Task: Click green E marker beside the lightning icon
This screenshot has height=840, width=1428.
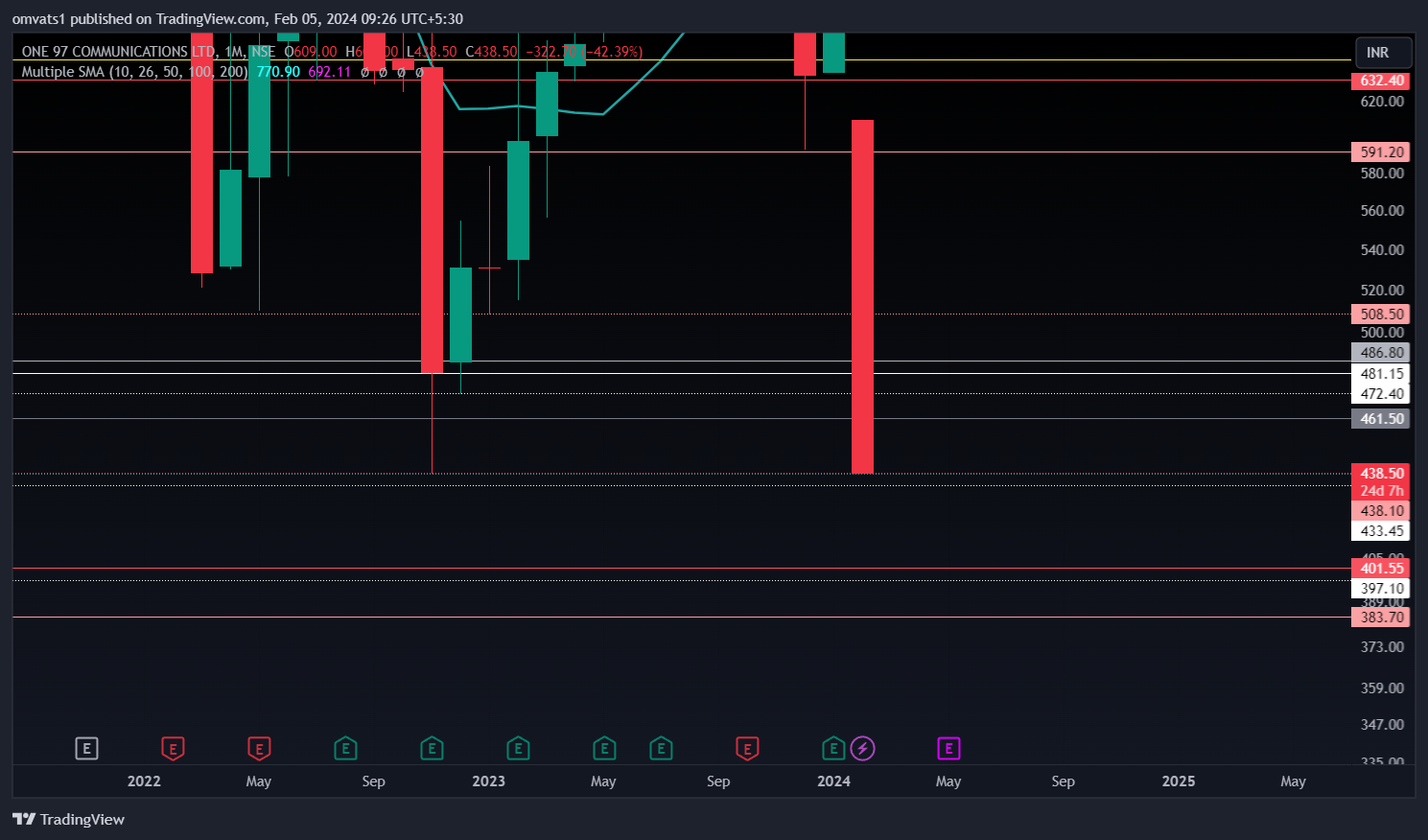Action: click(833, 748)
